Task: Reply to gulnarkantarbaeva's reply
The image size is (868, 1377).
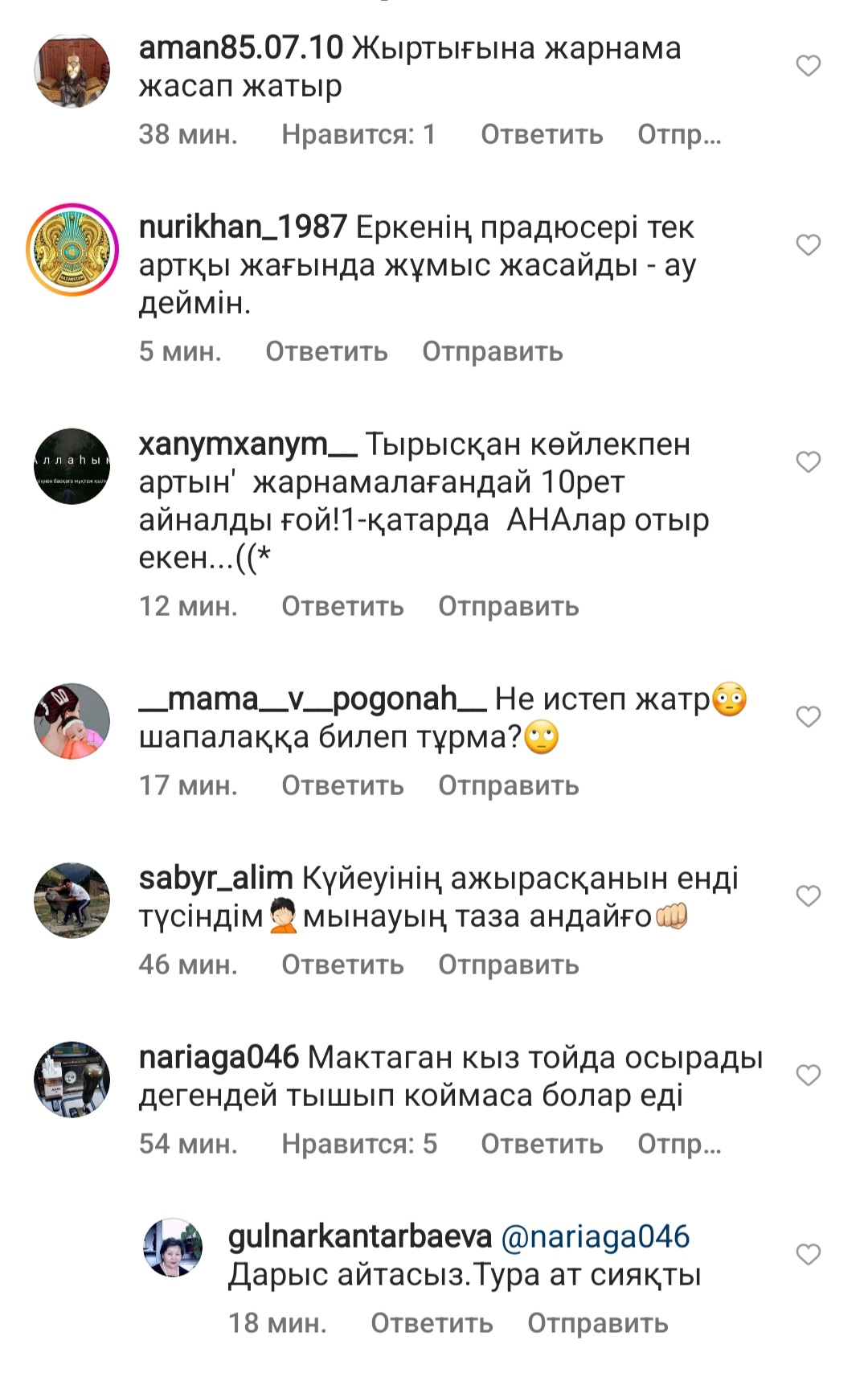Action: (x=432, y=1323)
